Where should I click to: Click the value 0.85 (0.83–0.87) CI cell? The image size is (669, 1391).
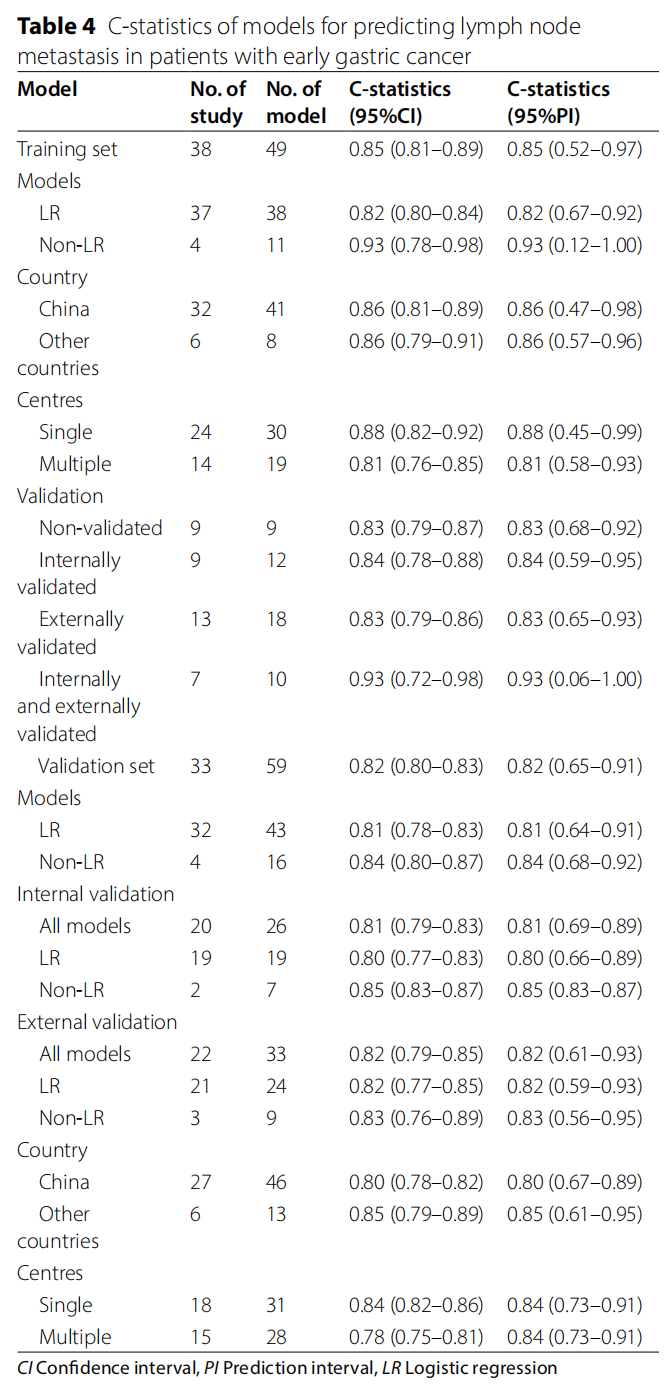pos(416,990)
